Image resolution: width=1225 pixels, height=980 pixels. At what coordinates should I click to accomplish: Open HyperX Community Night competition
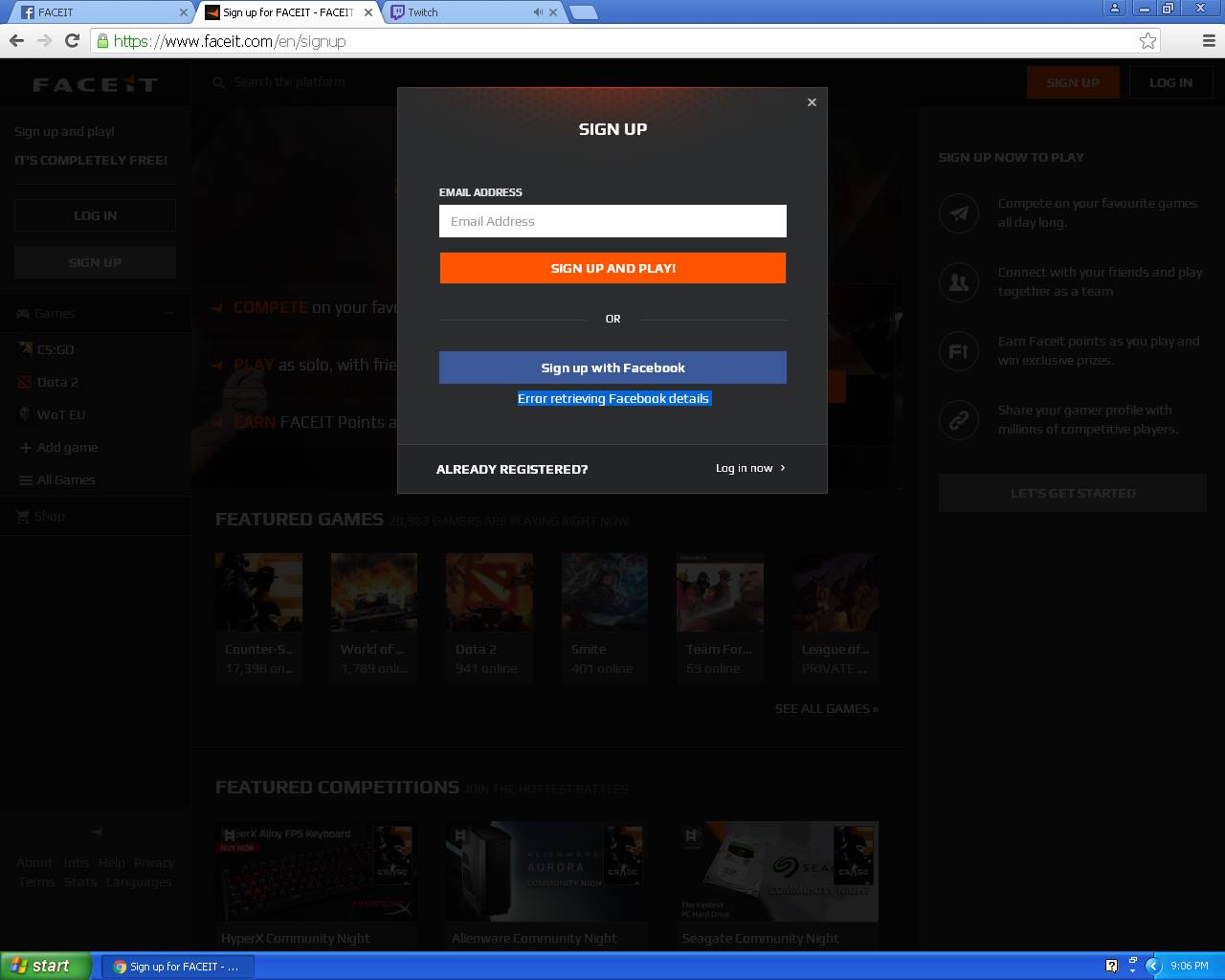pyautogui.click(x=316, y=885)
